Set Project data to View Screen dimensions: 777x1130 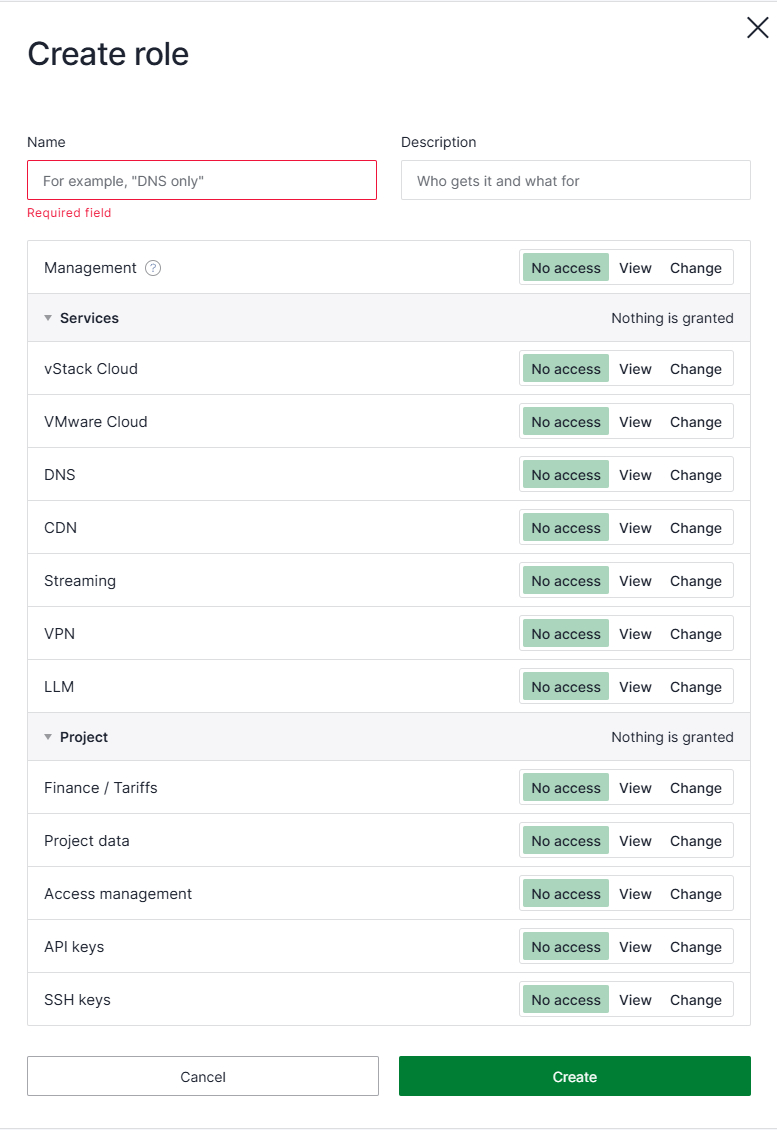pyautogui.click(x=635, y=841)
